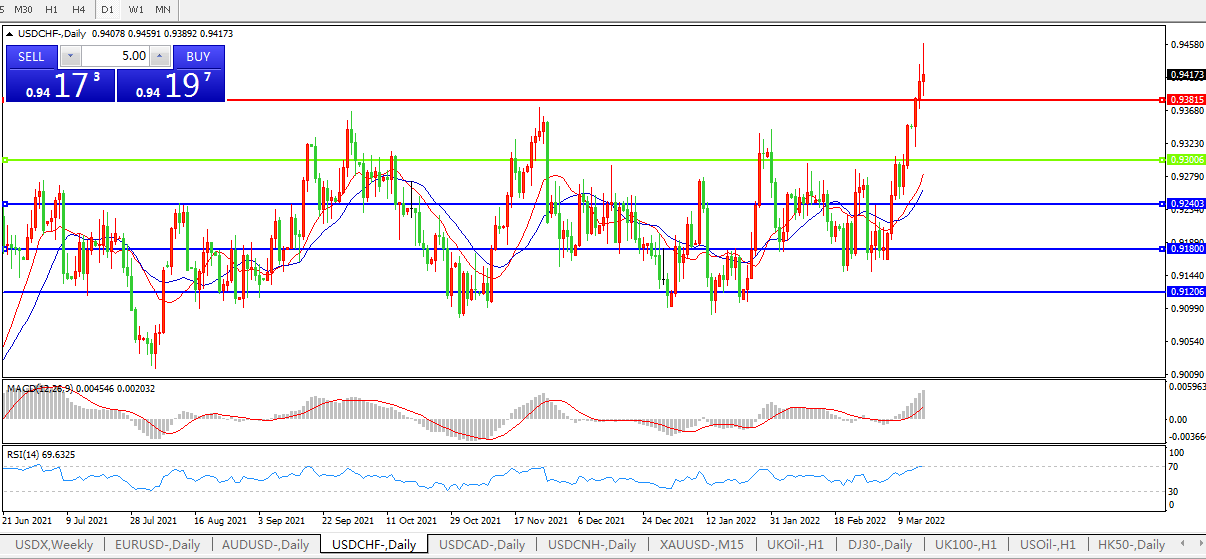Open the UKOil-,H1 chart tab
The height and width of the screenshot is (559, 1206).
[795, 545]
